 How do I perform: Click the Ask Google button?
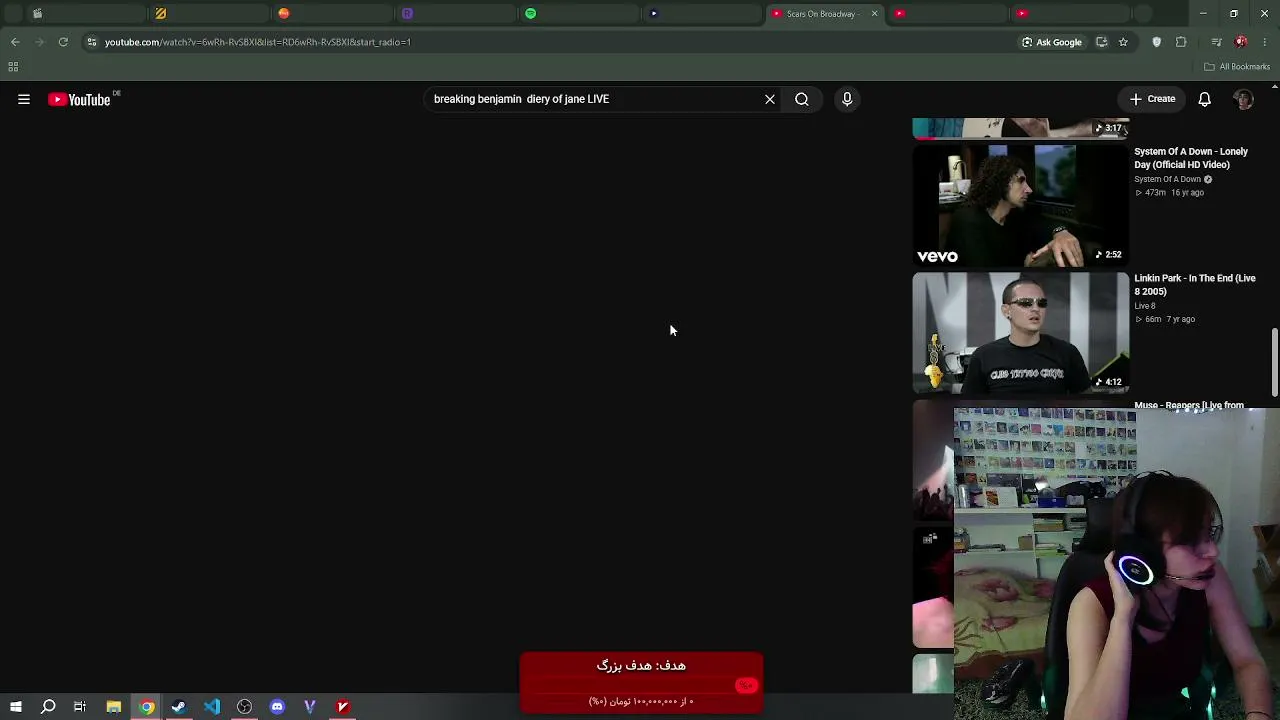click(x=1052, y=42)
